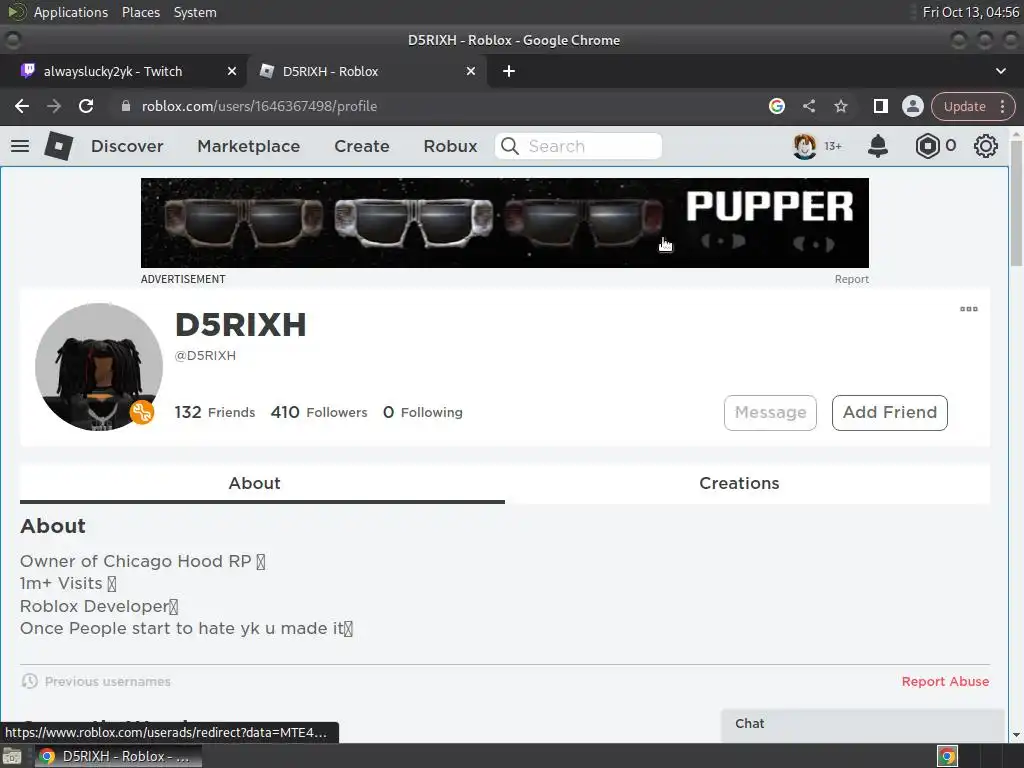Click the Report Abuse link
The image size is (1024, 768).
coord(945,681)
